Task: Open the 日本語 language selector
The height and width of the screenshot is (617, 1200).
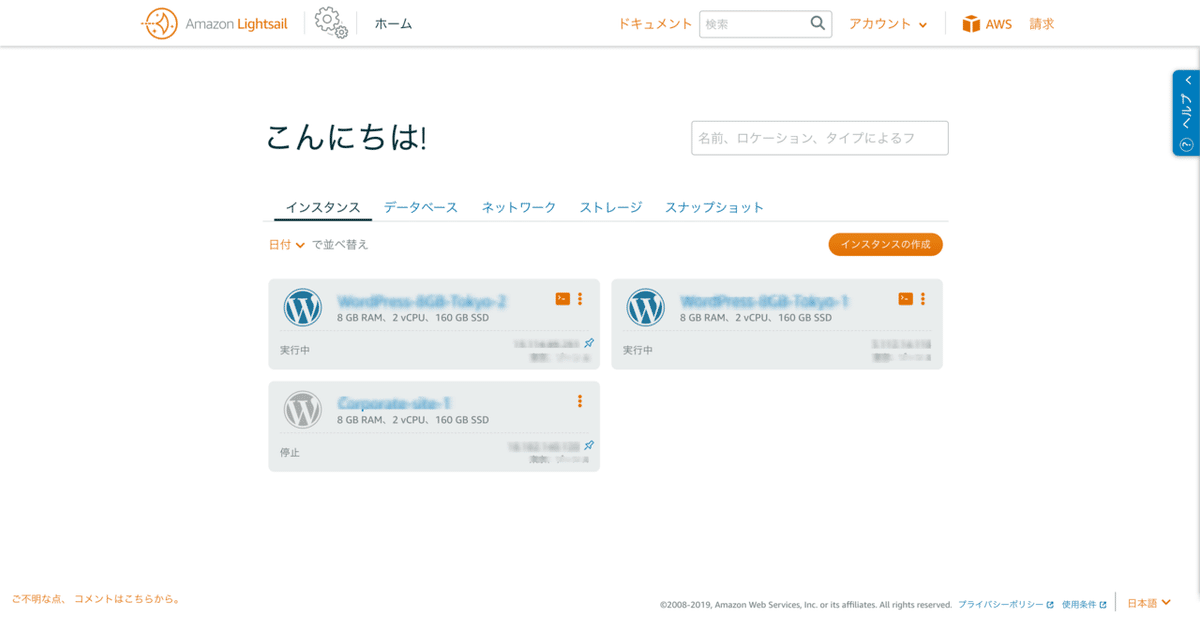Action: tap(1149, 603)
